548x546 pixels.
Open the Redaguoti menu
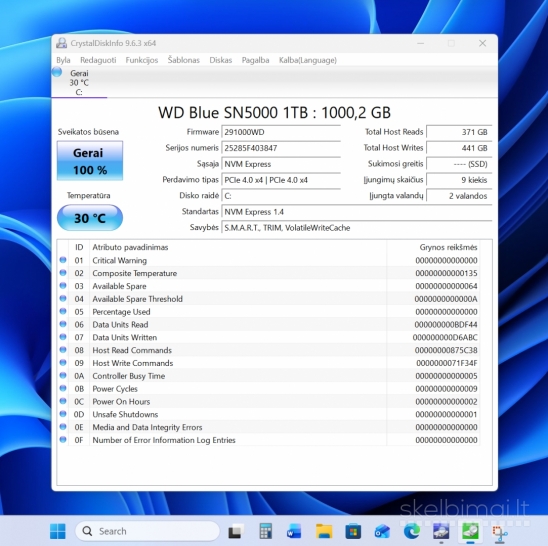click(x=98, y=60)
